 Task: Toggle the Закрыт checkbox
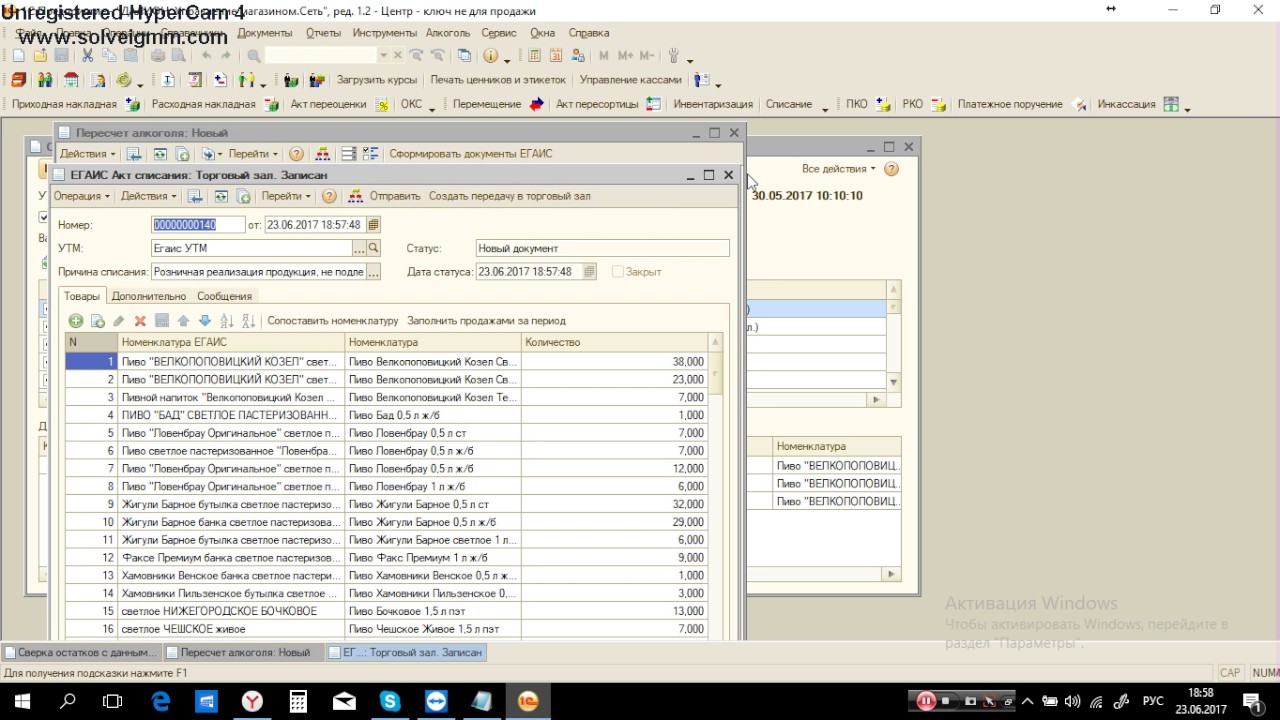617,272
